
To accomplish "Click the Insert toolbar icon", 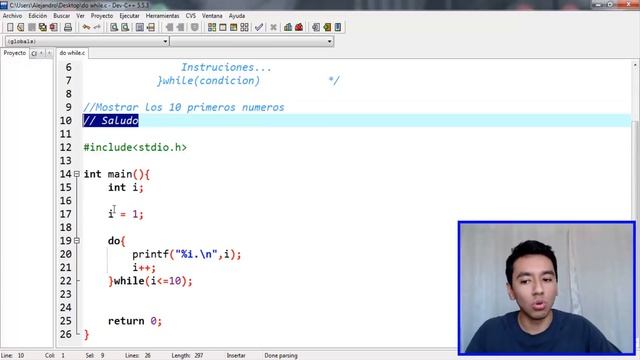I will [x=316, y=27].
